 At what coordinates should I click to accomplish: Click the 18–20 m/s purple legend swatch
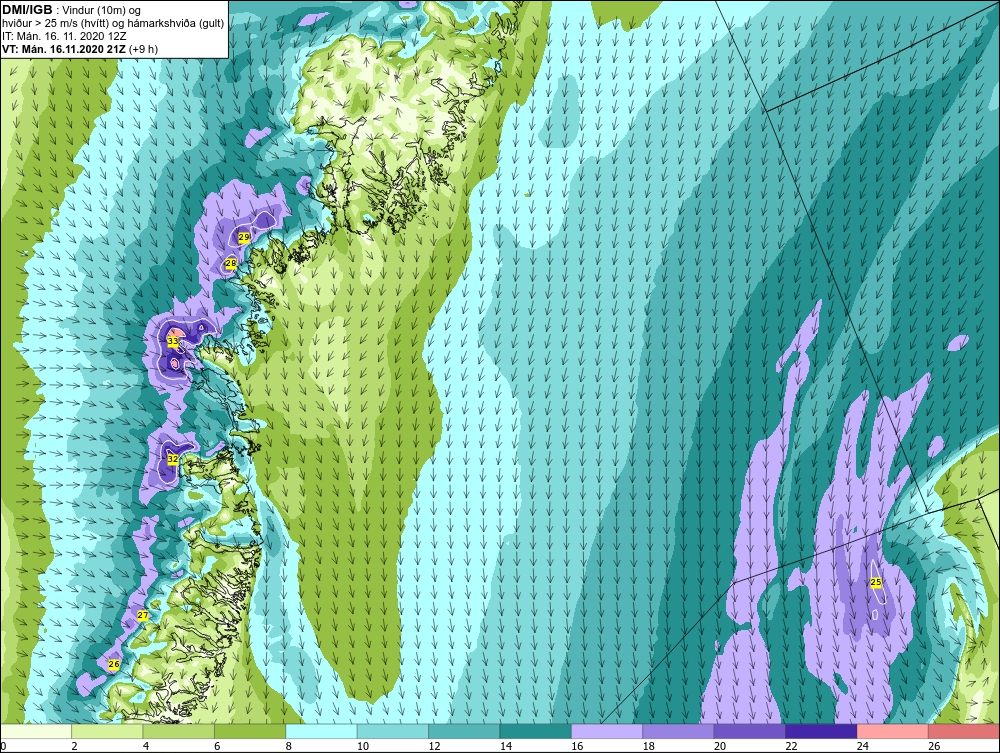(679, 731)
